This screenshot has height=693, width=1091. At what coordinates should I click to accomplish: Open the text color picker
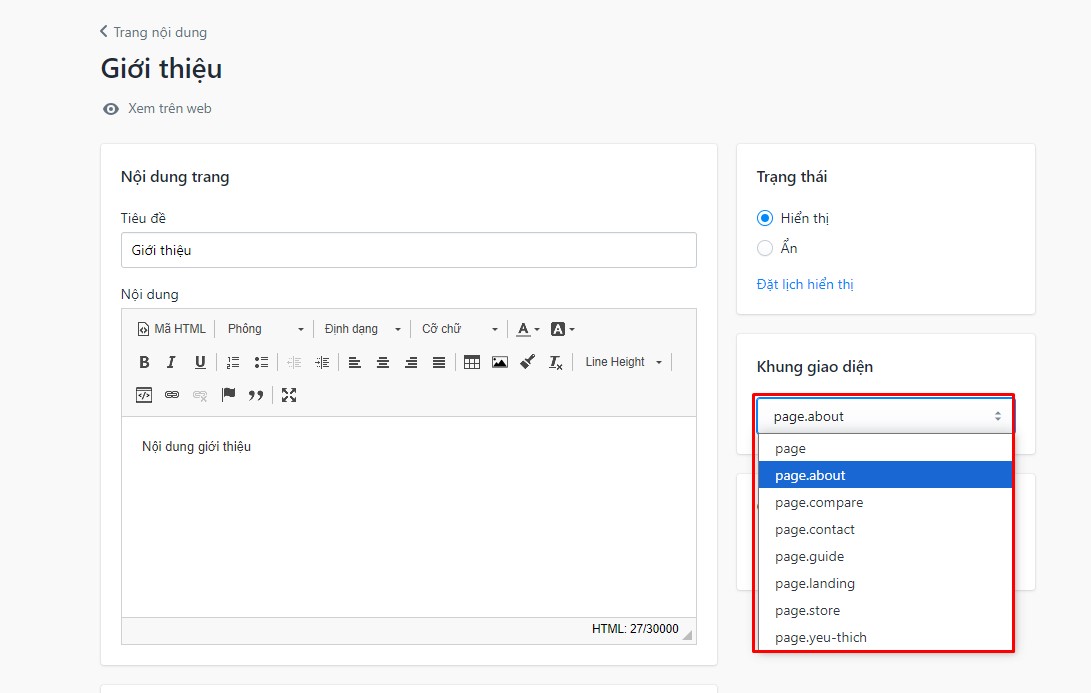tap(527, 329)
